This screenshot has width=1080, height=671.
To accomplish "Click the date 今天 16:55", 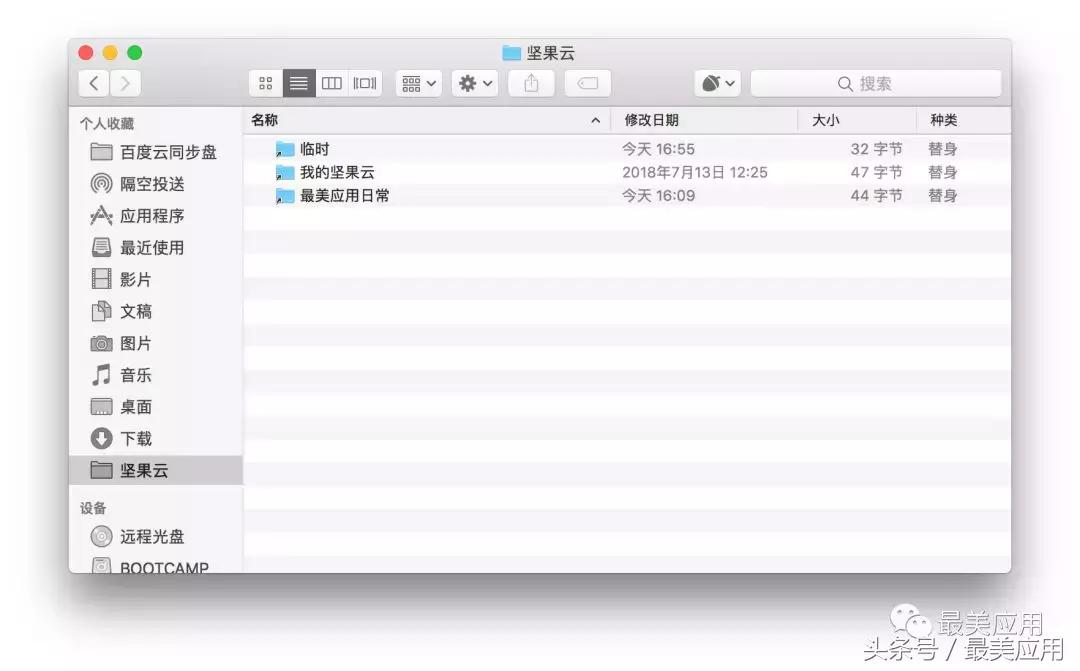I will pos(658,149).
